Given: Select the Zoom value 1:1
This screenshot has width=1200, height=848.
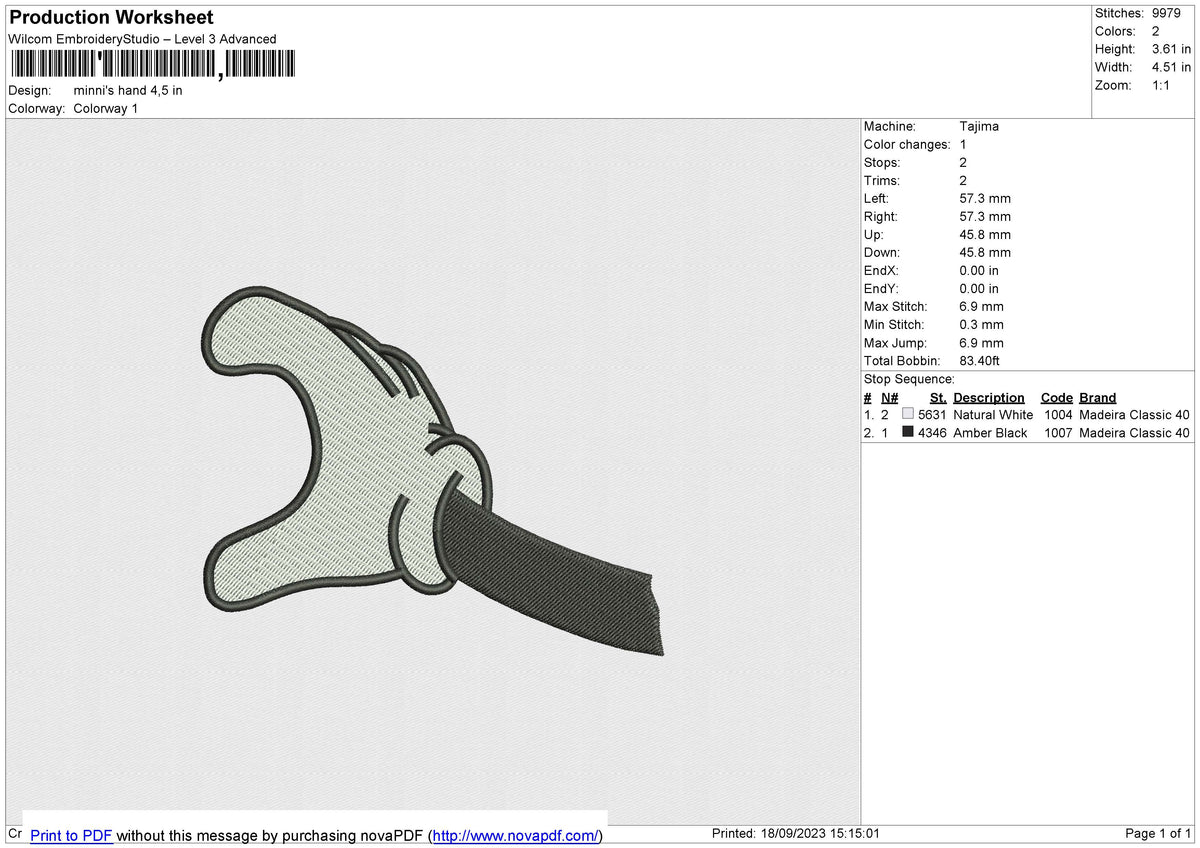Looking at the screenshot, I should pos(1163,85).
